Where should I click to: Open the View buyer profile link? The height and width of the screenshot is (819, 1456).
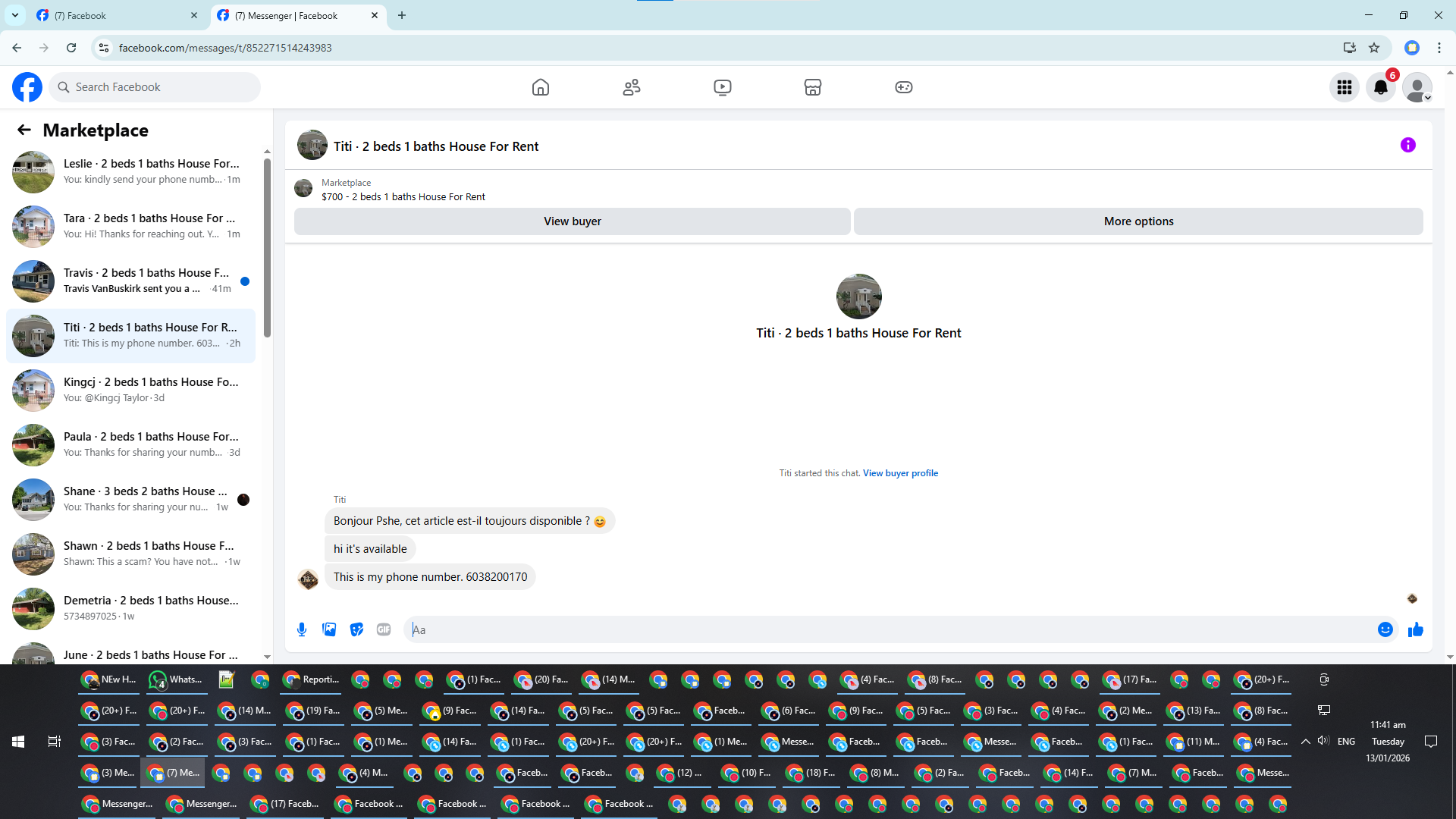point(900,473)
